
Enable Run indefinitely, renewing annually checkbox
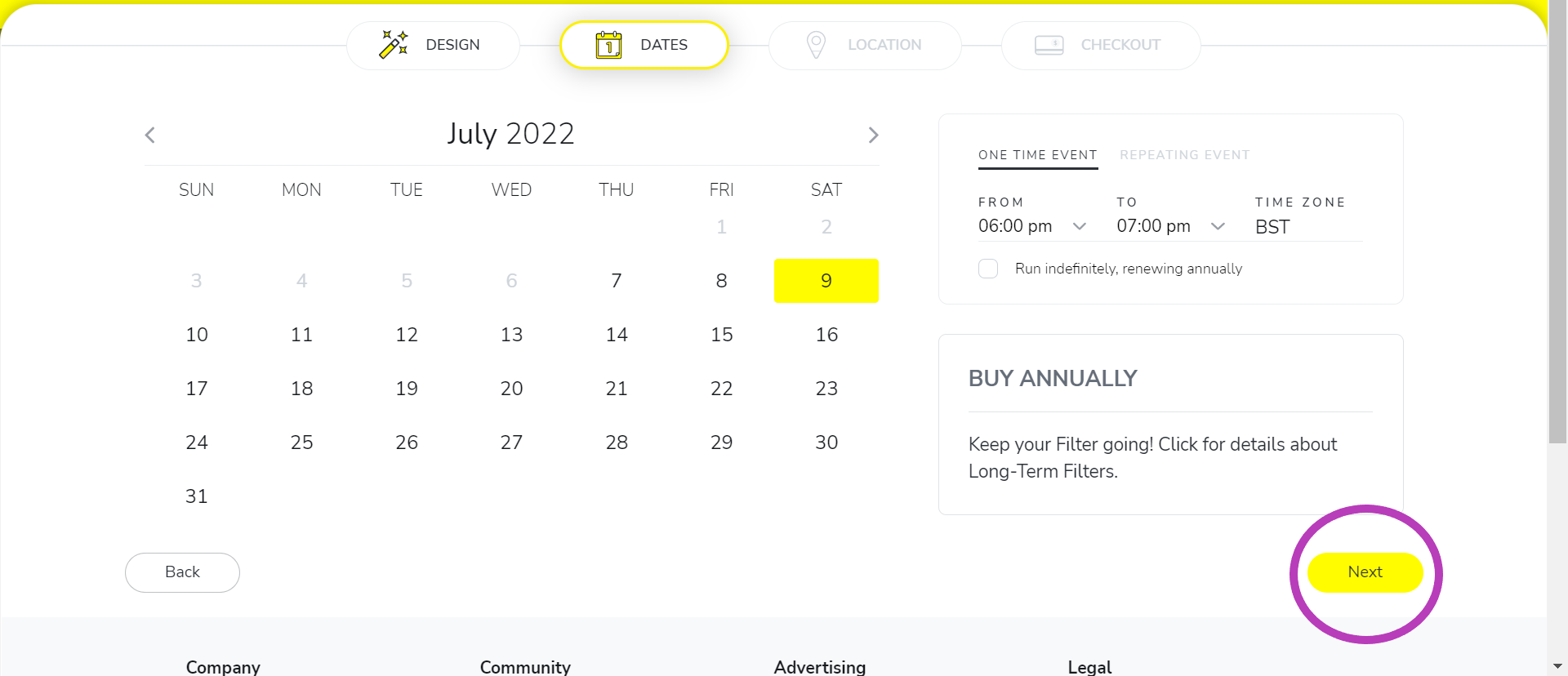pos(988,269)
